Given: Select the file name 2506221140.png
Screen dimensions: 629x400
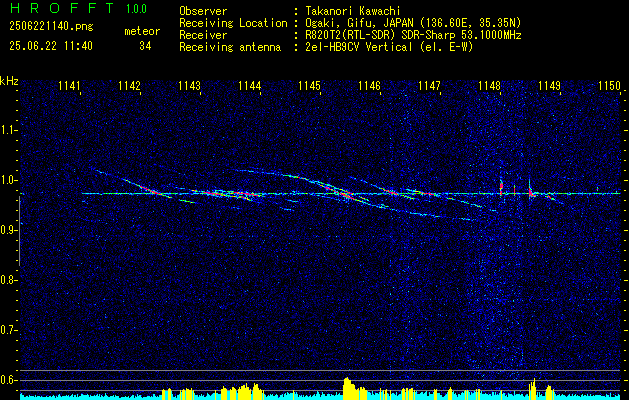Looking at the screenshot, I should click(x=51, y=26).
